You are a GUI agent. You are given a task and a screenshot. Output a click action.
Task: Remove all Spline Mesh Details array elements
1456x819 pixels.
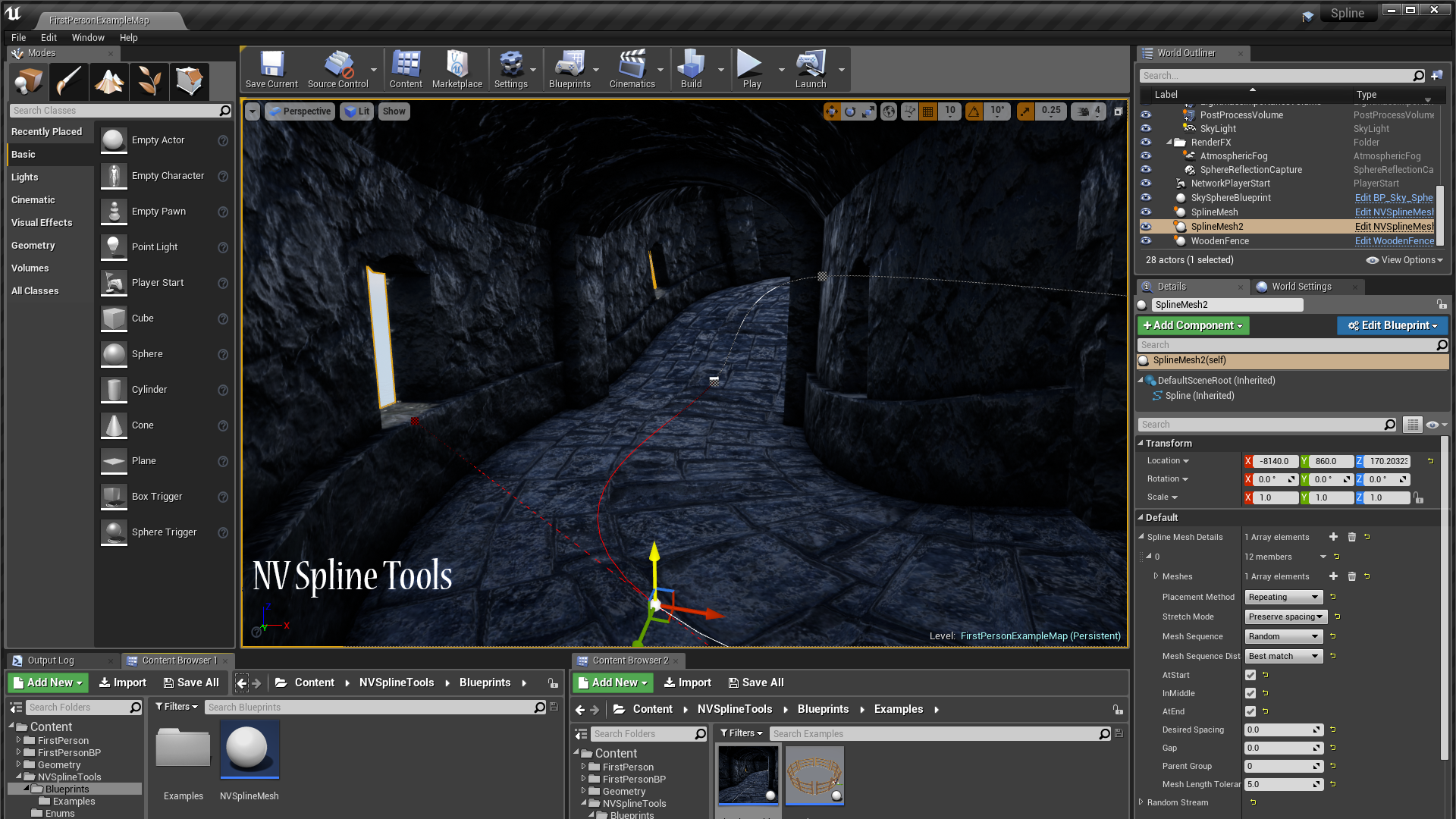[x=1351, y=537]
